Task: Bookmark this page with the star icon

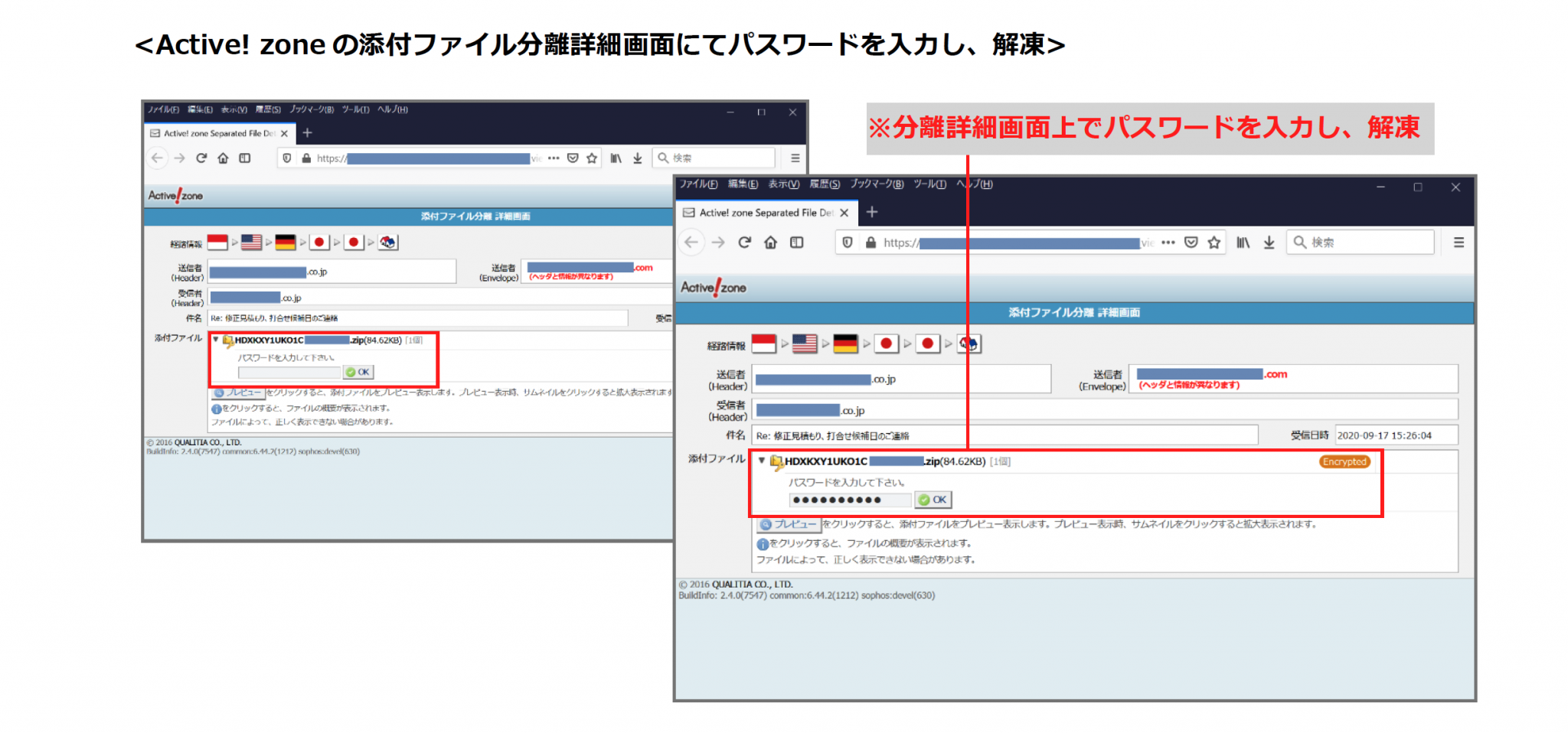Action: pyautogui.click(x=1214, y=243)
